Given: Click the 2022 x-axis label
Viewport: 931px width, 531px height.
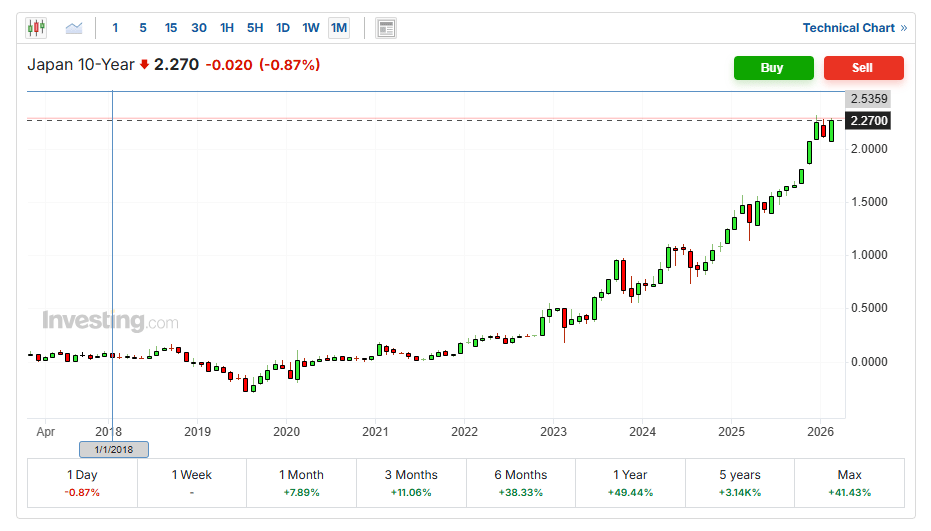Looking at the screenshot, I should click(x=464, y=432).
